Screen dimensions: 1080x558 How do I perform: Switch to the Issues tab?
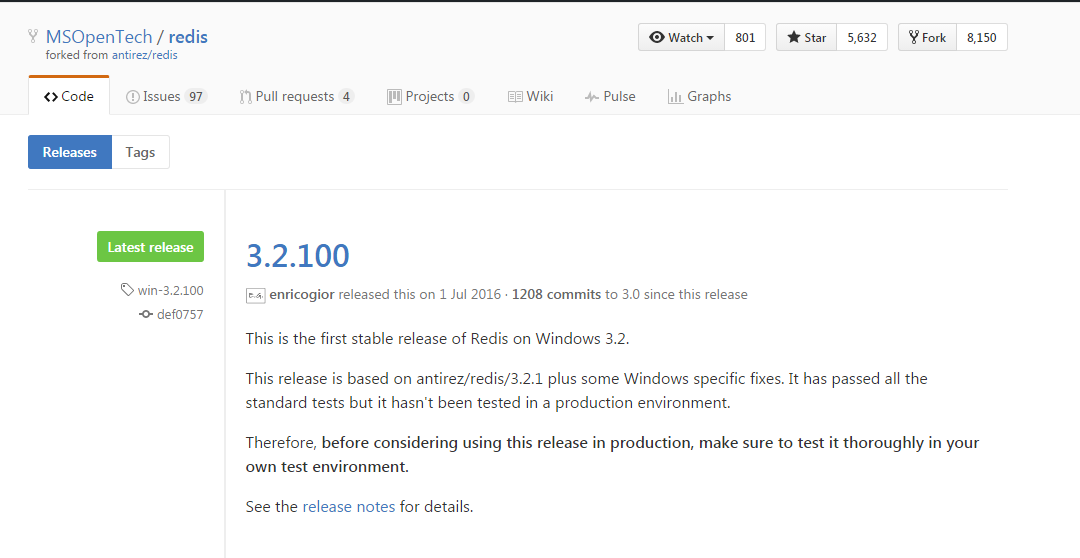[x=165, y=96]
